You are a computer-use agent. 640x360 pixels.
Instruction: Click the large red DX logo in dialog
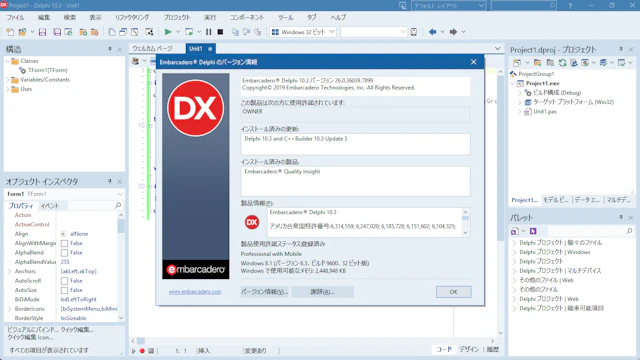pos(196,108)
